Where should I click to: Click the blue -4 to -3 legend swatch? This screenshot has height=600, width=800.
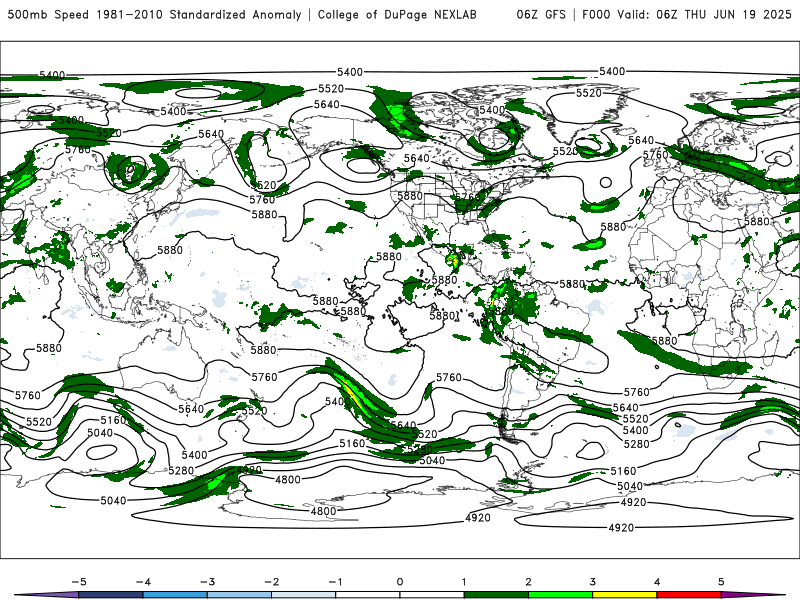tap(175, 595)
